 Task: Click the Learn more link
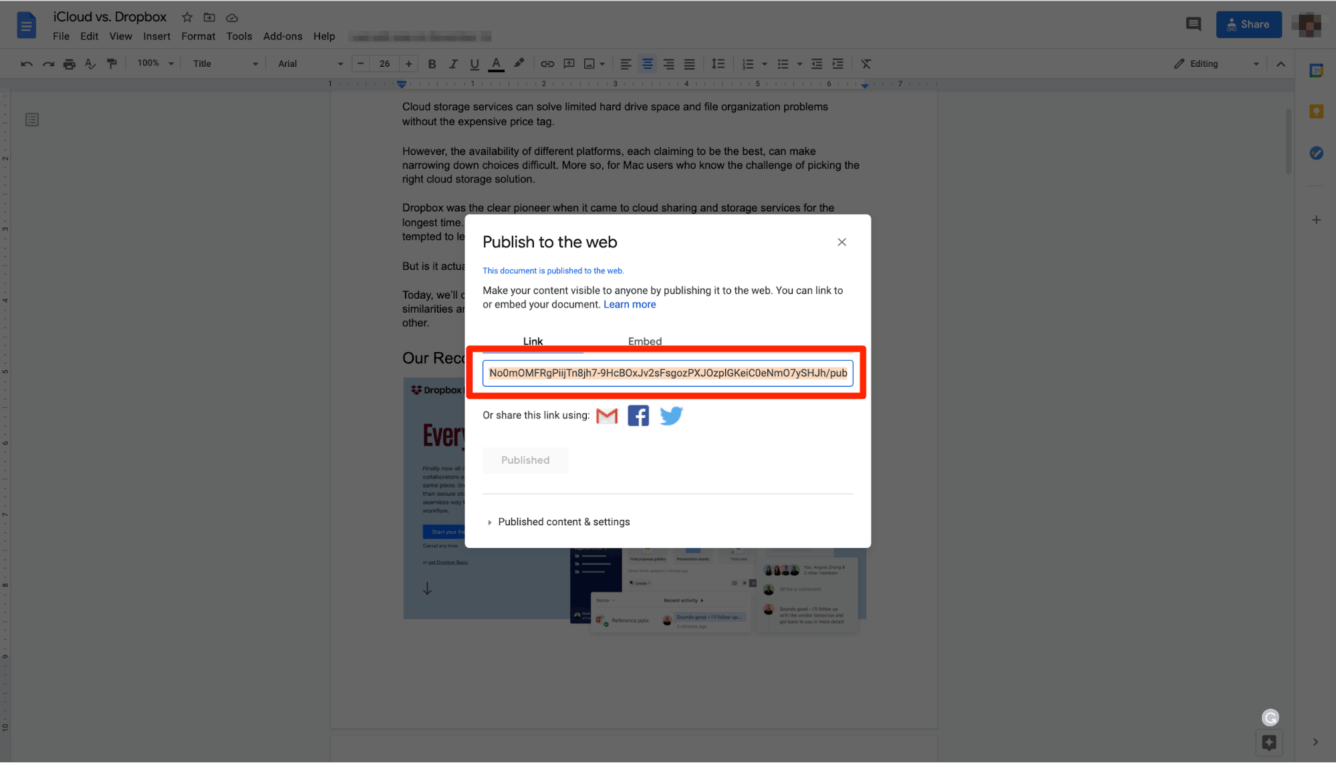[629, 304]
